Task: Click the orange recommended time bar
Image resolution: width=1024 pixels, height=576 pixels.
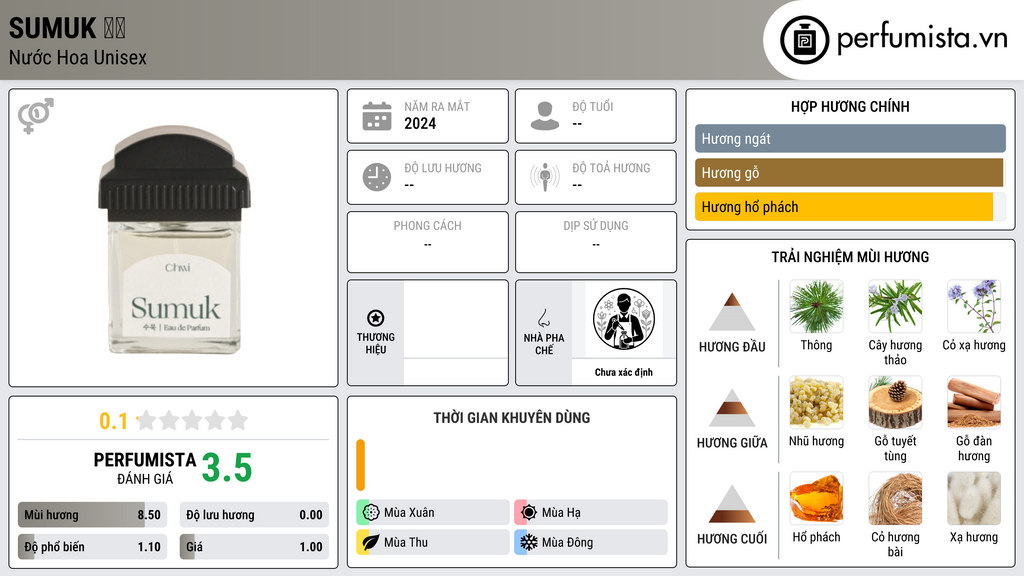Action: (x=360, y=465)
